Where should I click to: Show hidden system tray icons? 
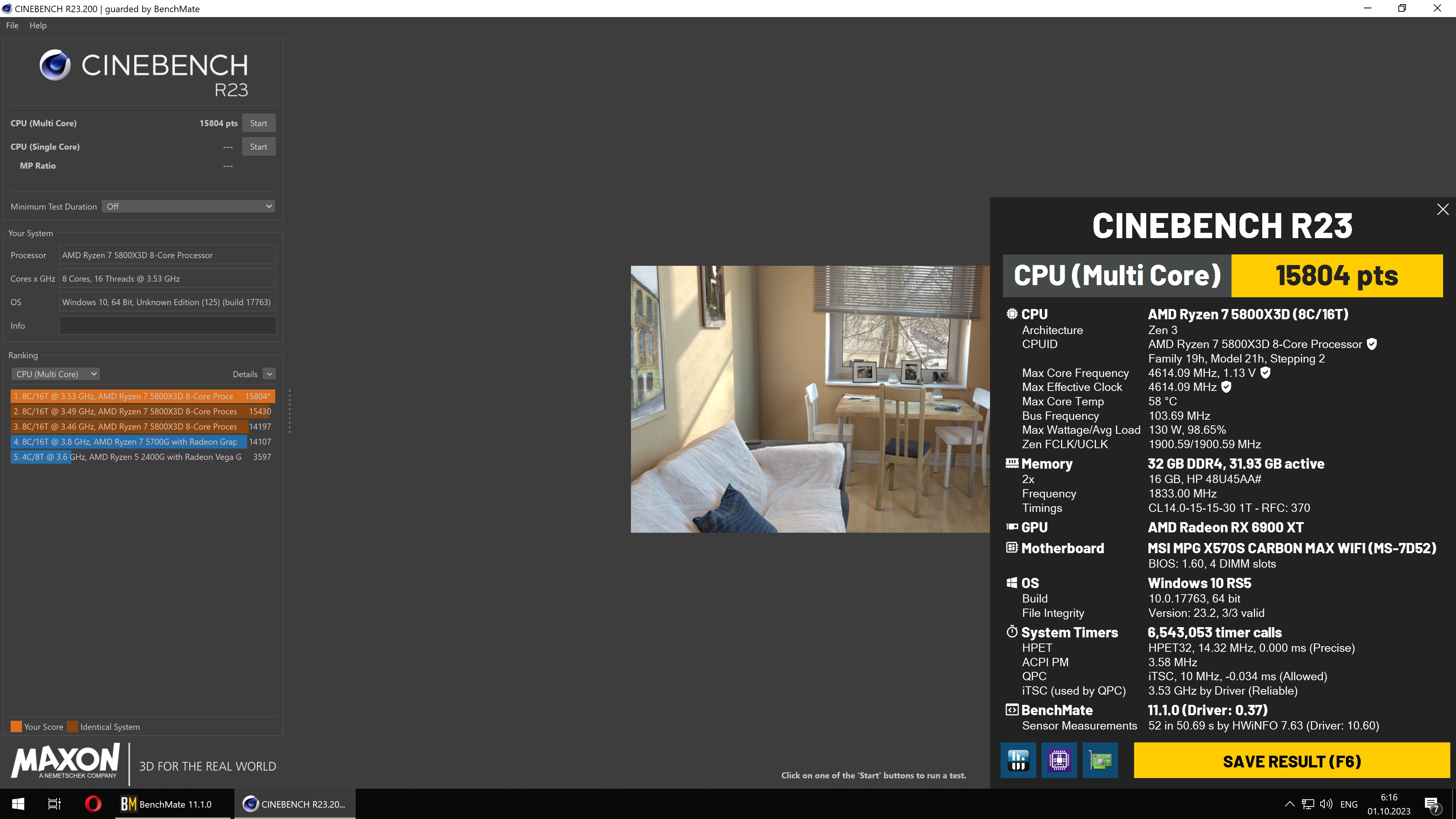coord(1290,804)
